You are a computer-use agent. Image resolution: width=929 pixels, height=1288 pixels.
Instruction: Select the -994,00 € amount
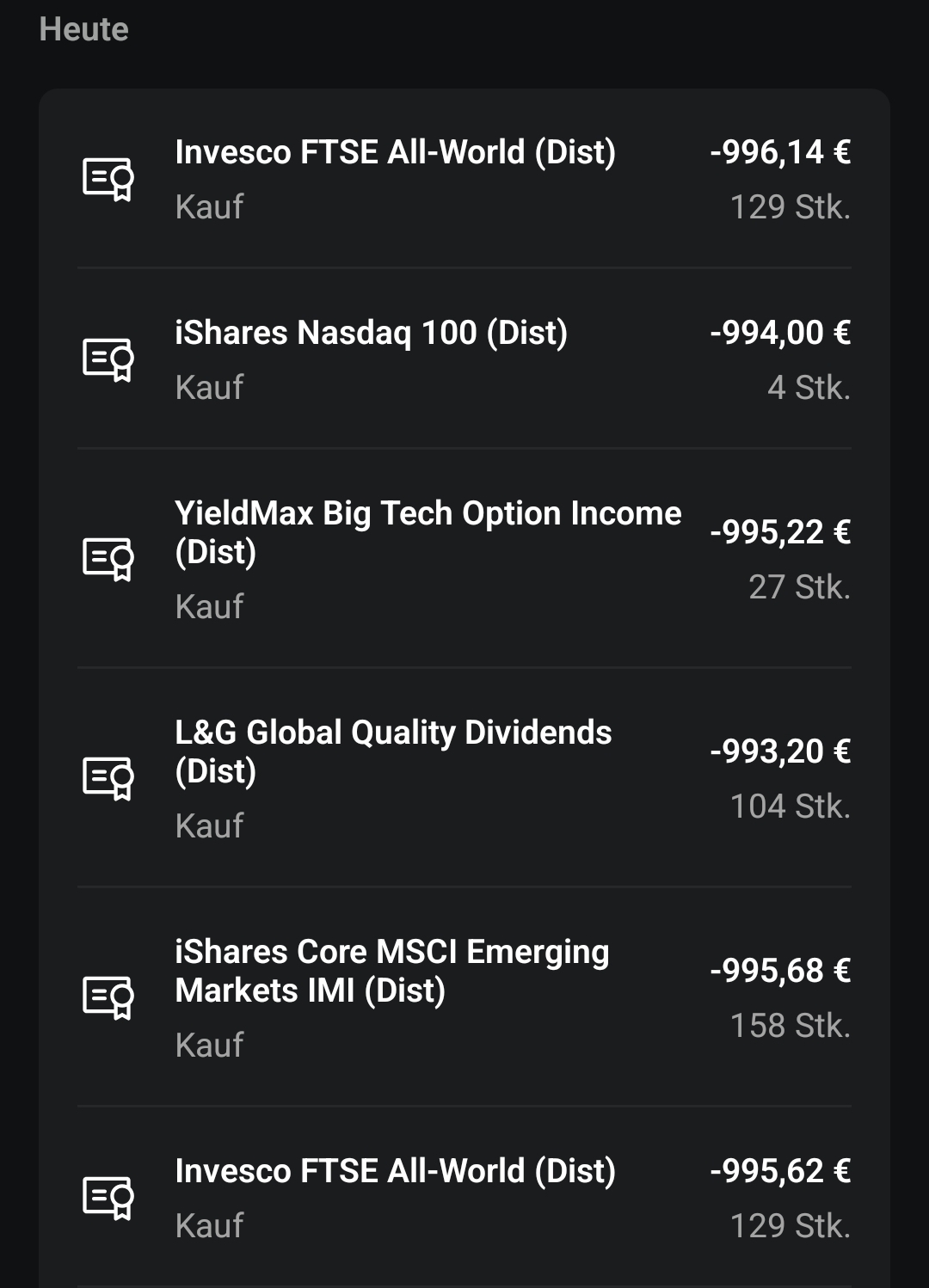[780, 333]
